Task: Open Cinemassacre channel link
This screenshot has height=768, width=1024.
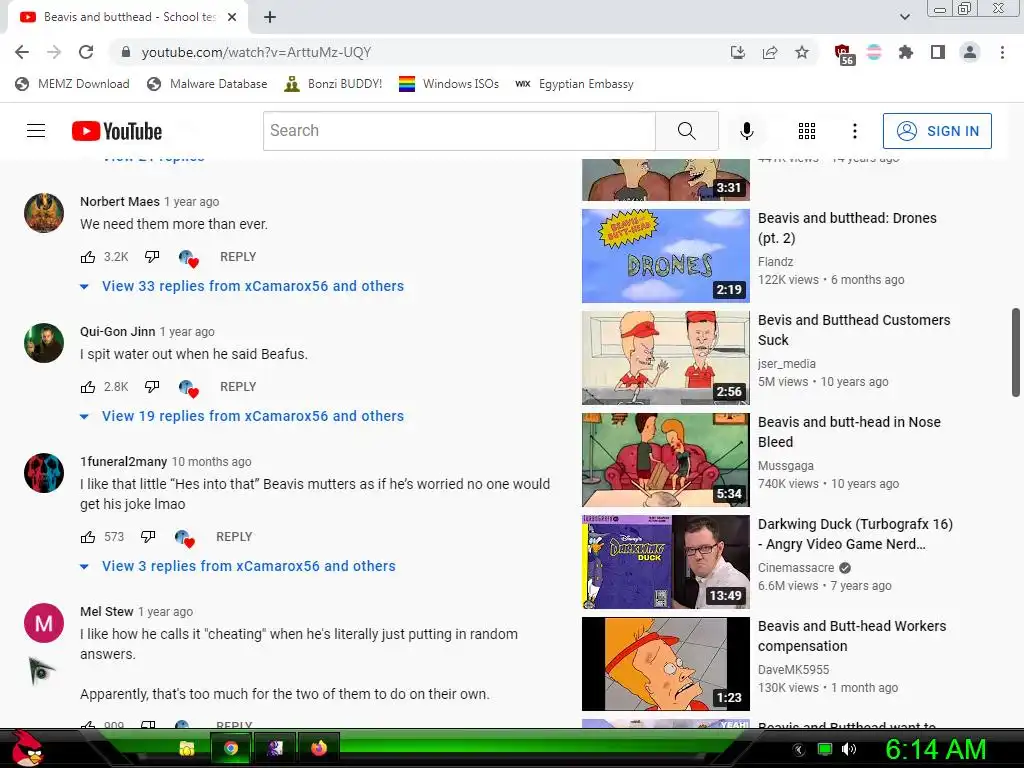Action: click(796, 568)
